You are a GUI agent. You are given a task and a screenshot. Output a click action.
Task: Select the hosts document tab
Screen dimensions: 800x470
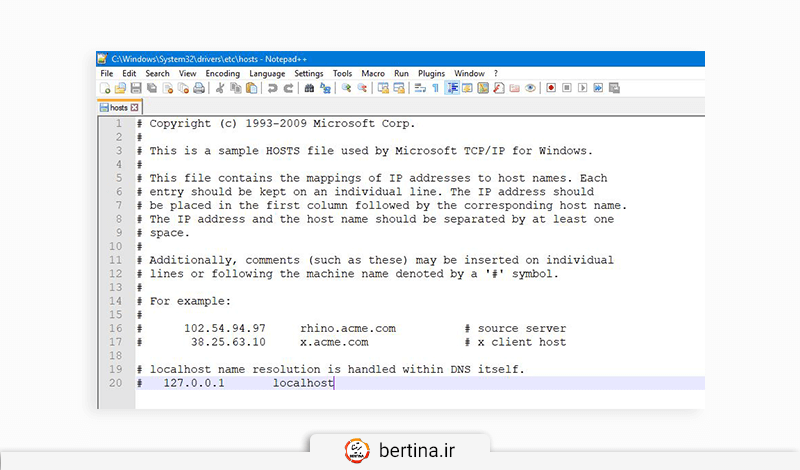tap(119, 108)
